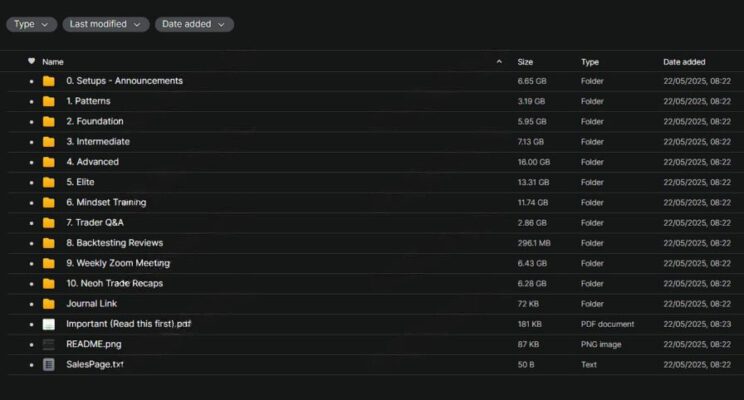
Task: Click the folder icon for 1. Patterns
Action: point(48,101)
